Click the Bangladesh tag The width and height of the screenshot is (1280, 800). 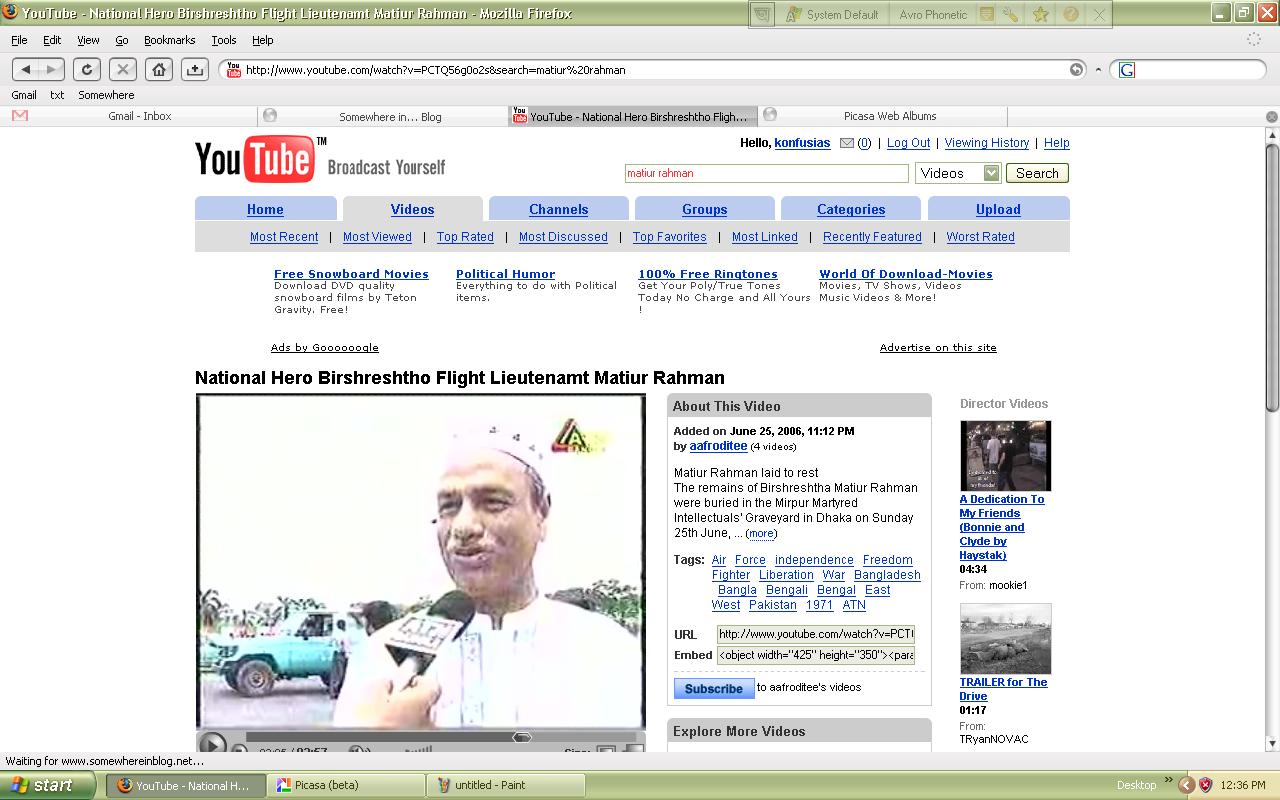pyautogui.click(x=887, y=575)
